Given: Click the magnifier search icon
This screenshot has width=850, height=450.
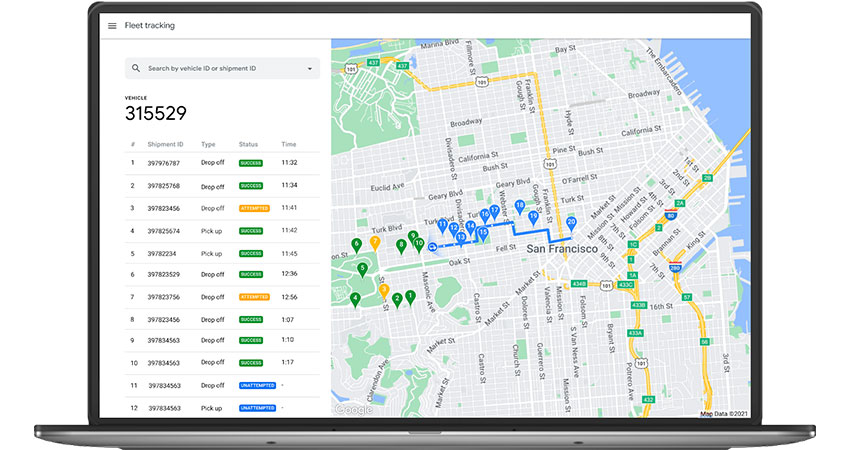Looking at the screenshot, I should click(x=136, y=68).
